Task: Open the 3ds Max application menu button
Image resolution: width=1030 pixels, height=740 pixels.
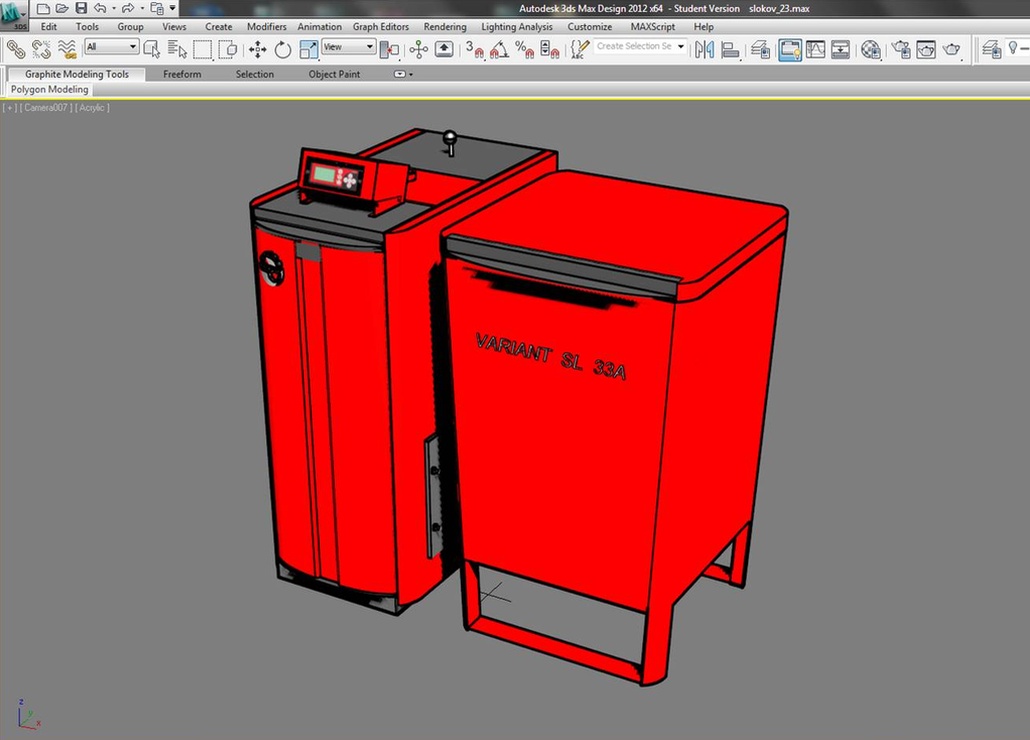Action: tap(13, 14)
